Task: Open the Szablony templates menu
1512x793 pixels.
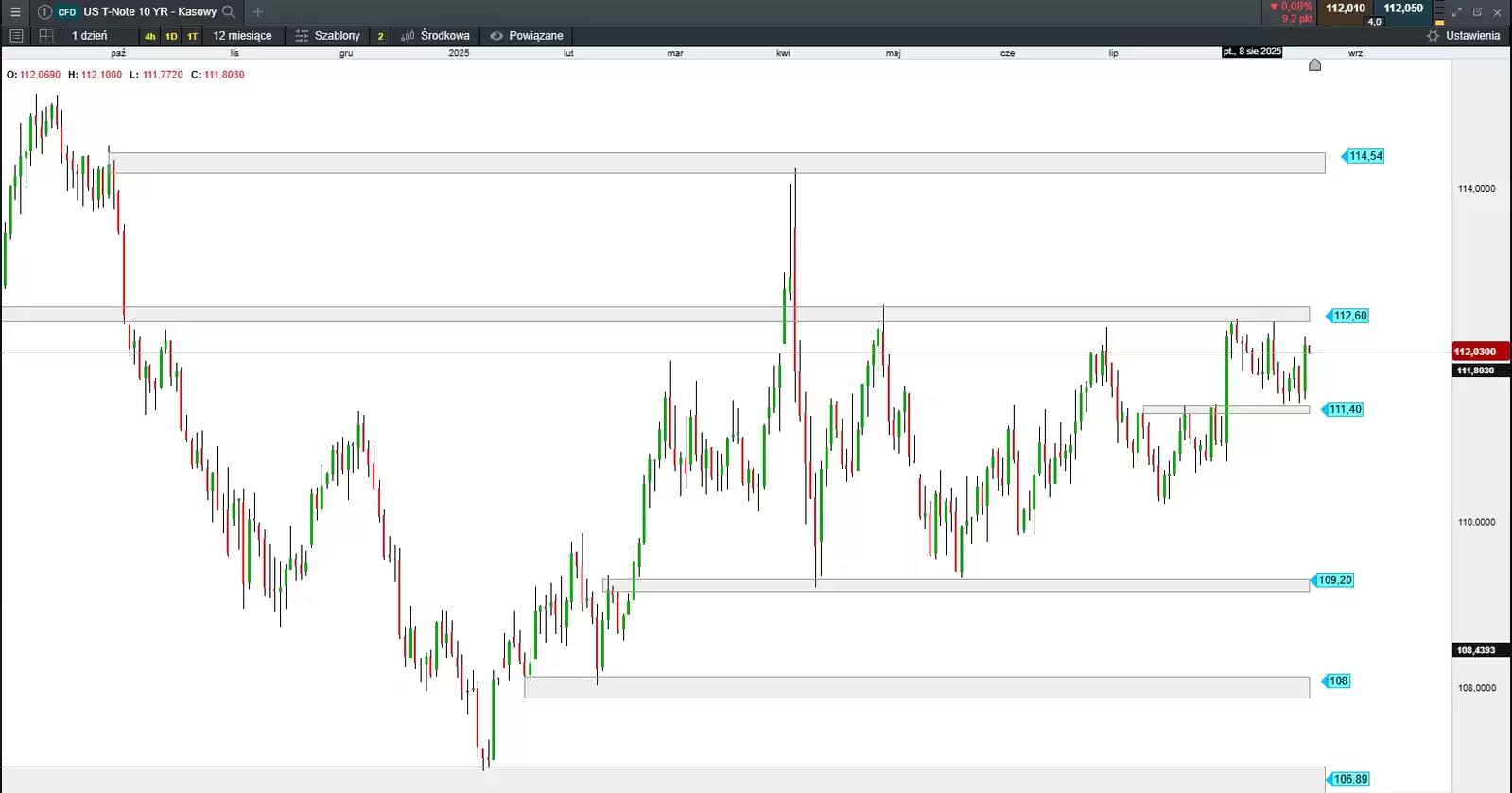Action: [328, 36]
